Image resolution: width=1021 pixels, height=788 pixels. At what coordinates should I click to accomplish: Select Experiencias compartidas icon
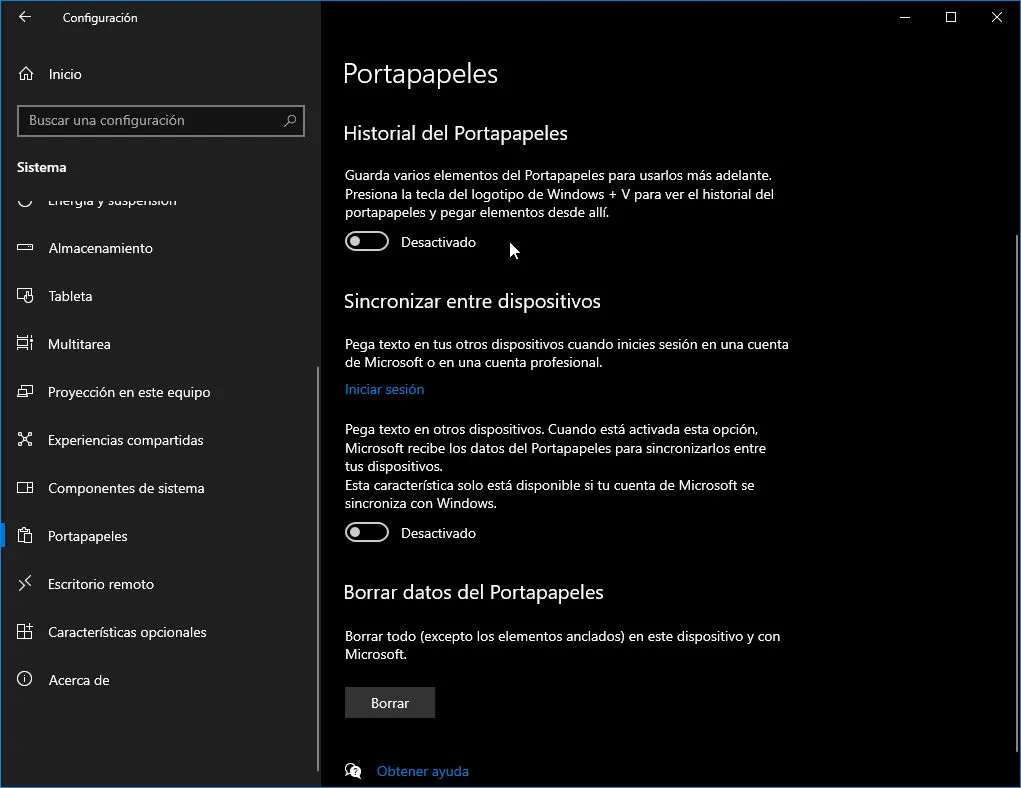tap(25, 440)
